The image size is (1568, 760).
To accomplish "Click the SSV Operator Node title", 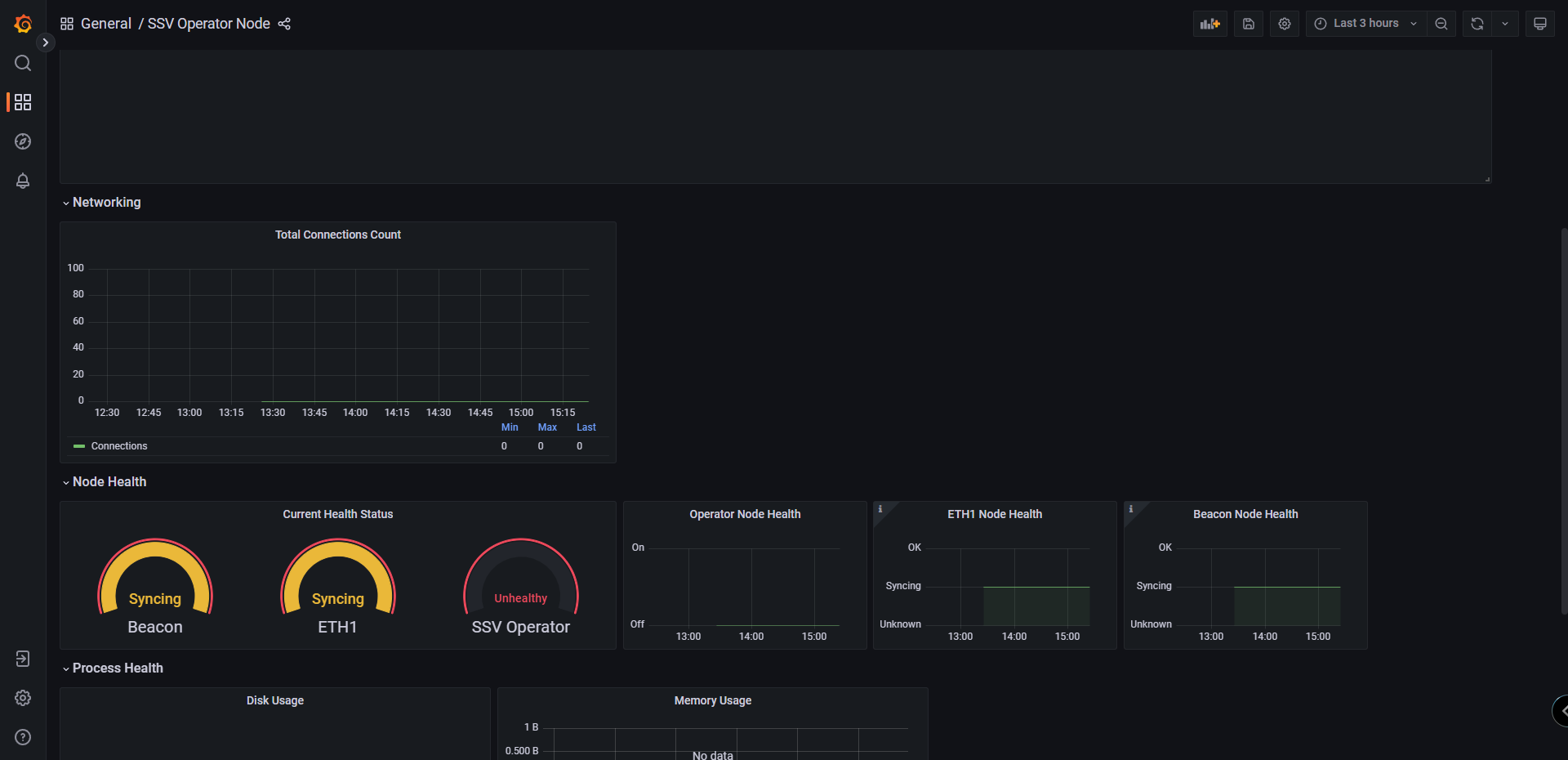I will pyautogui.click(x=209, y=24).
